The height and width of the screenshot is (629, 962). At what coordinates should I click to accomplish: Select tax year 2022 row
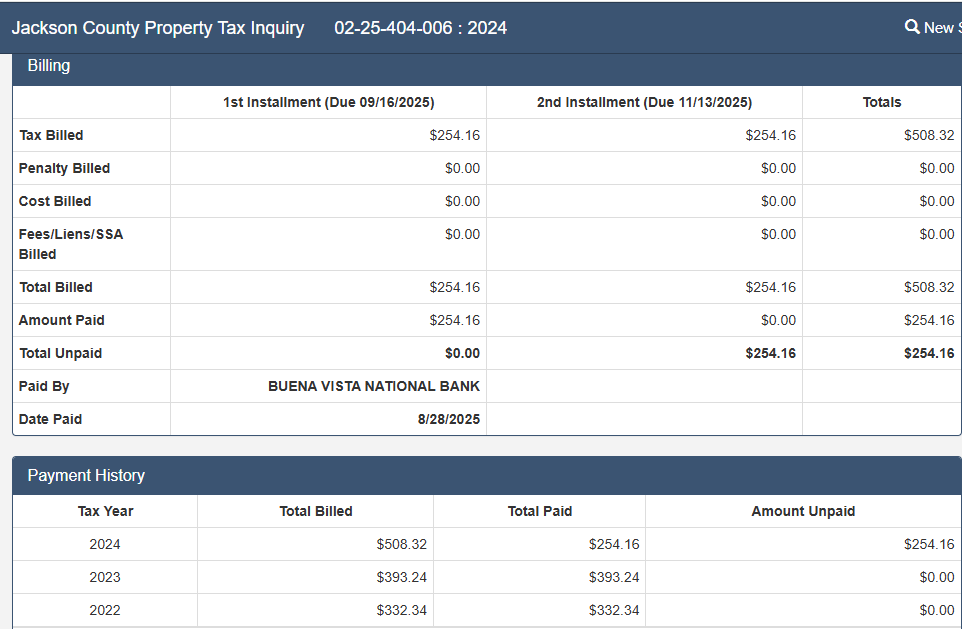click(x=105, y=610)
